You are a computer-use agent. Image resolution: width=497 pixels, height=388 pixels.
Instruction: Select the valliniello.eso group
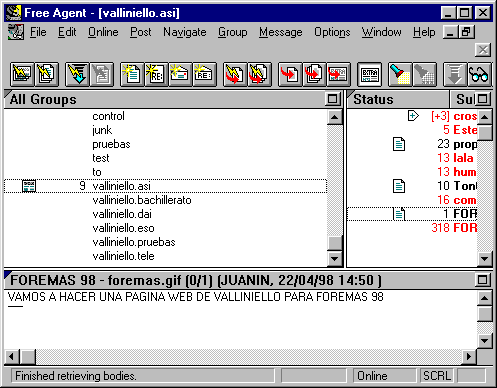point(123,228)
